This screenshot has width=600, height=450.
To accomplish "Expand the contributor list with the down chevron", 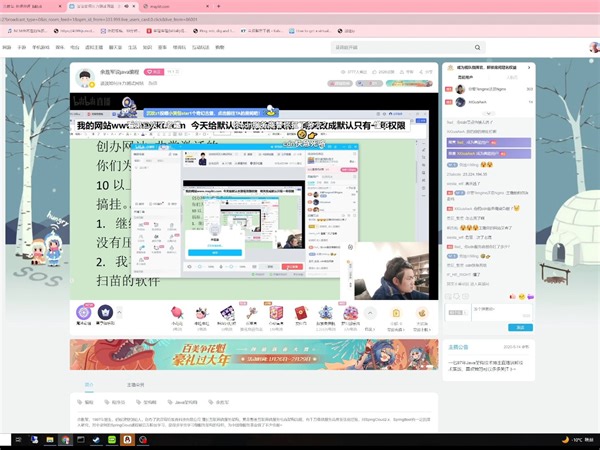I will (488, 114).
